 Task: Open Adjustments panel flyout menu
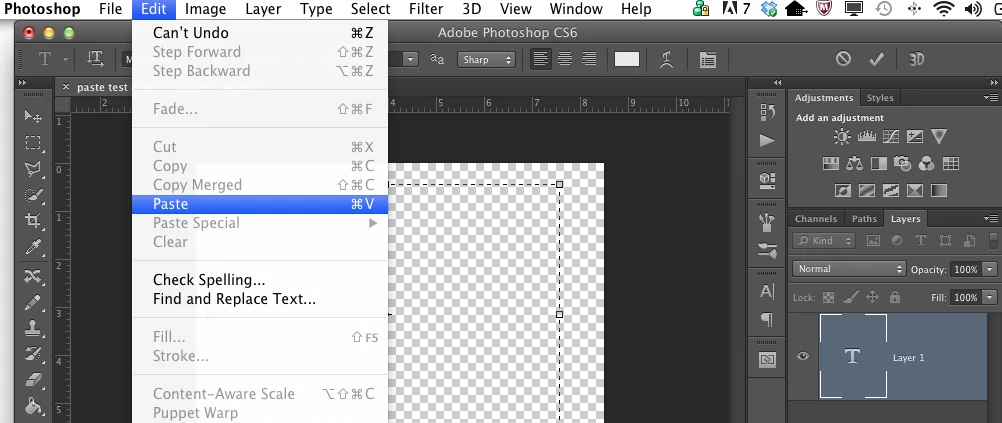[990, 98]
